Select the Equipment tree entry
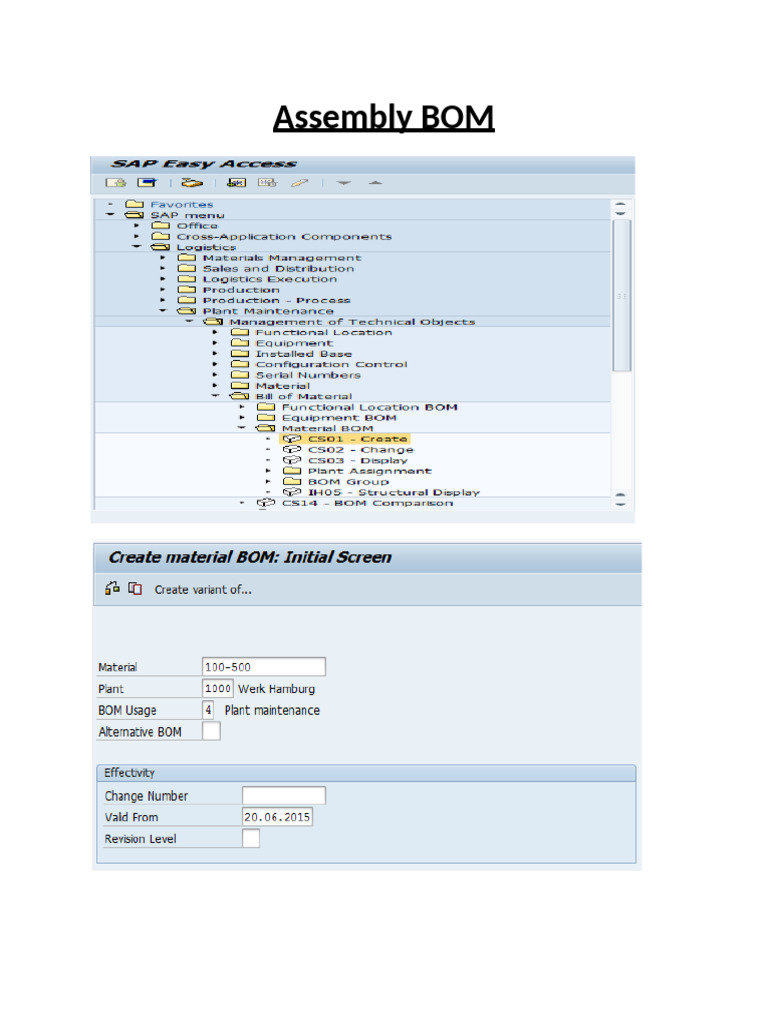This screenshot has width=768, height=1024. [x=294, y=343]
